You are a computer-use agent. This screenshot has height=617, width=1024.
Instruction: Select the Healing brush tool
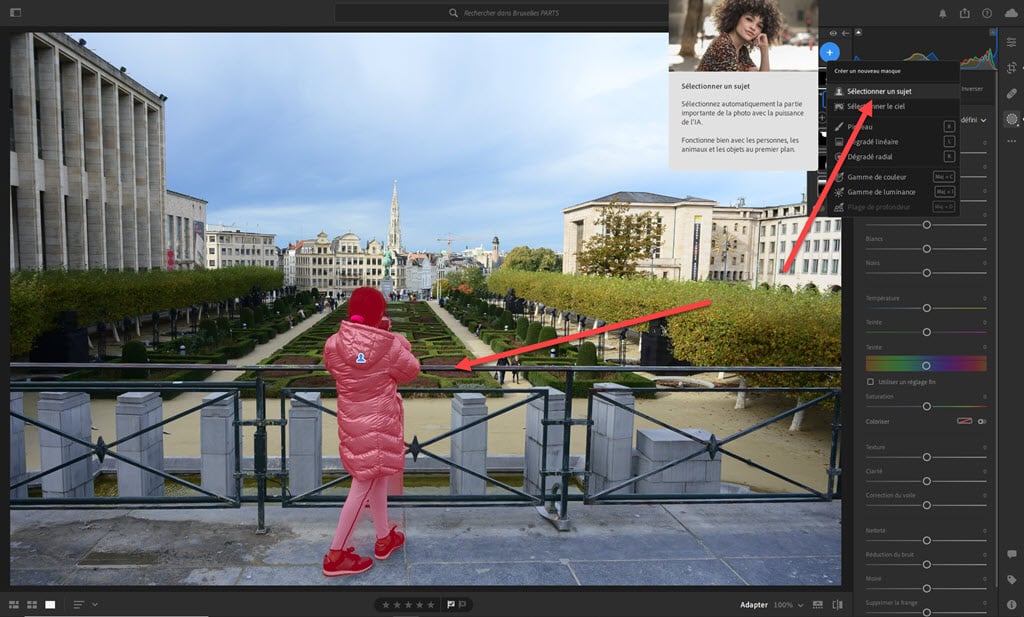tap(1011, 93)
